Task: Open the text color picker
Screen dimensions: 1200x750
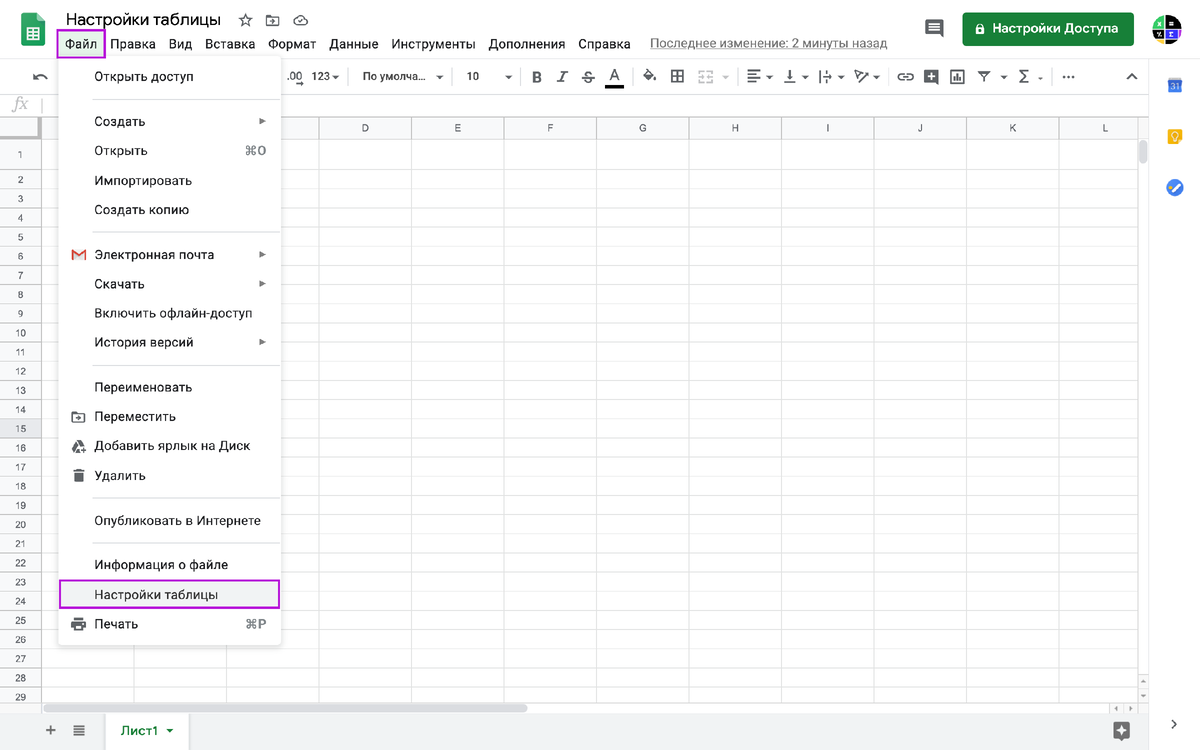Action: (x=614, y=77)
